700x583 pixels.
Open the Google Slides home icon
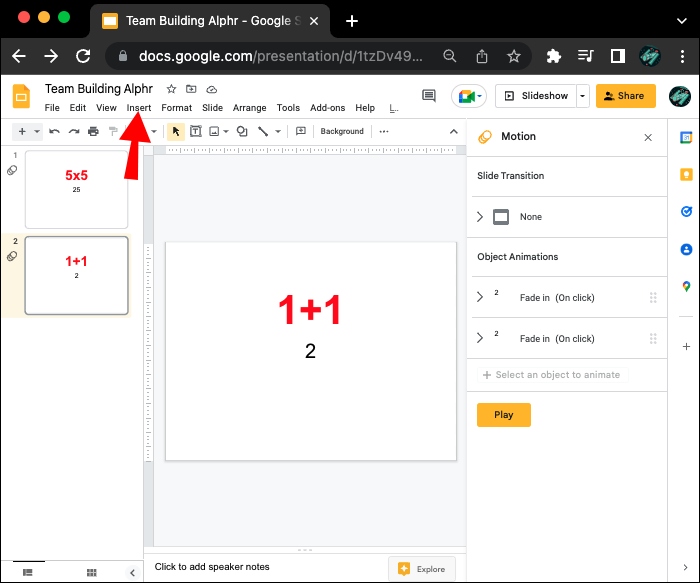point(21,96)
